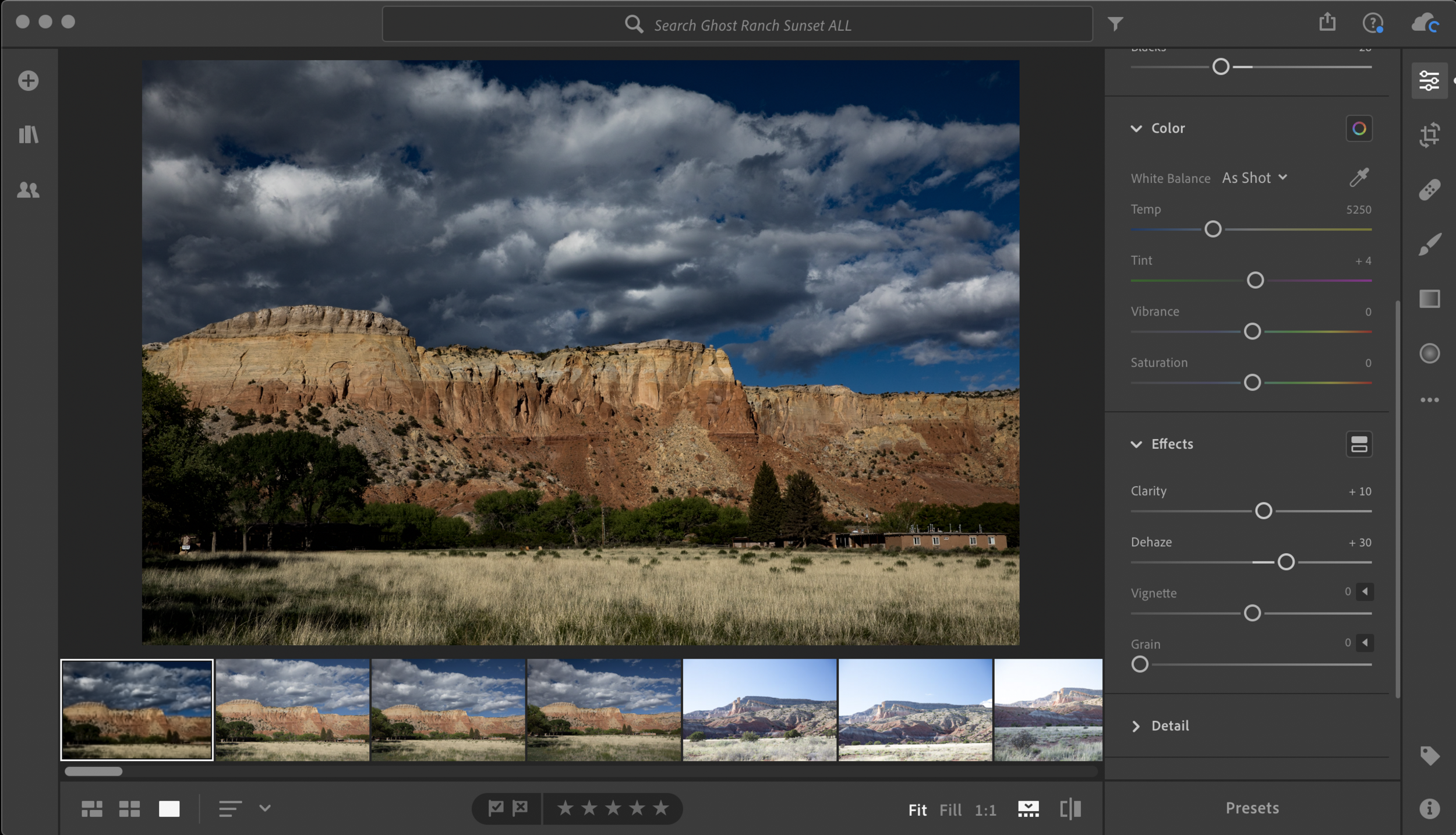Image resolution: width=1456 pixels, height=835 pixels.
Task: Select the Linear Gradient tool
Action: pos(1429,299)
